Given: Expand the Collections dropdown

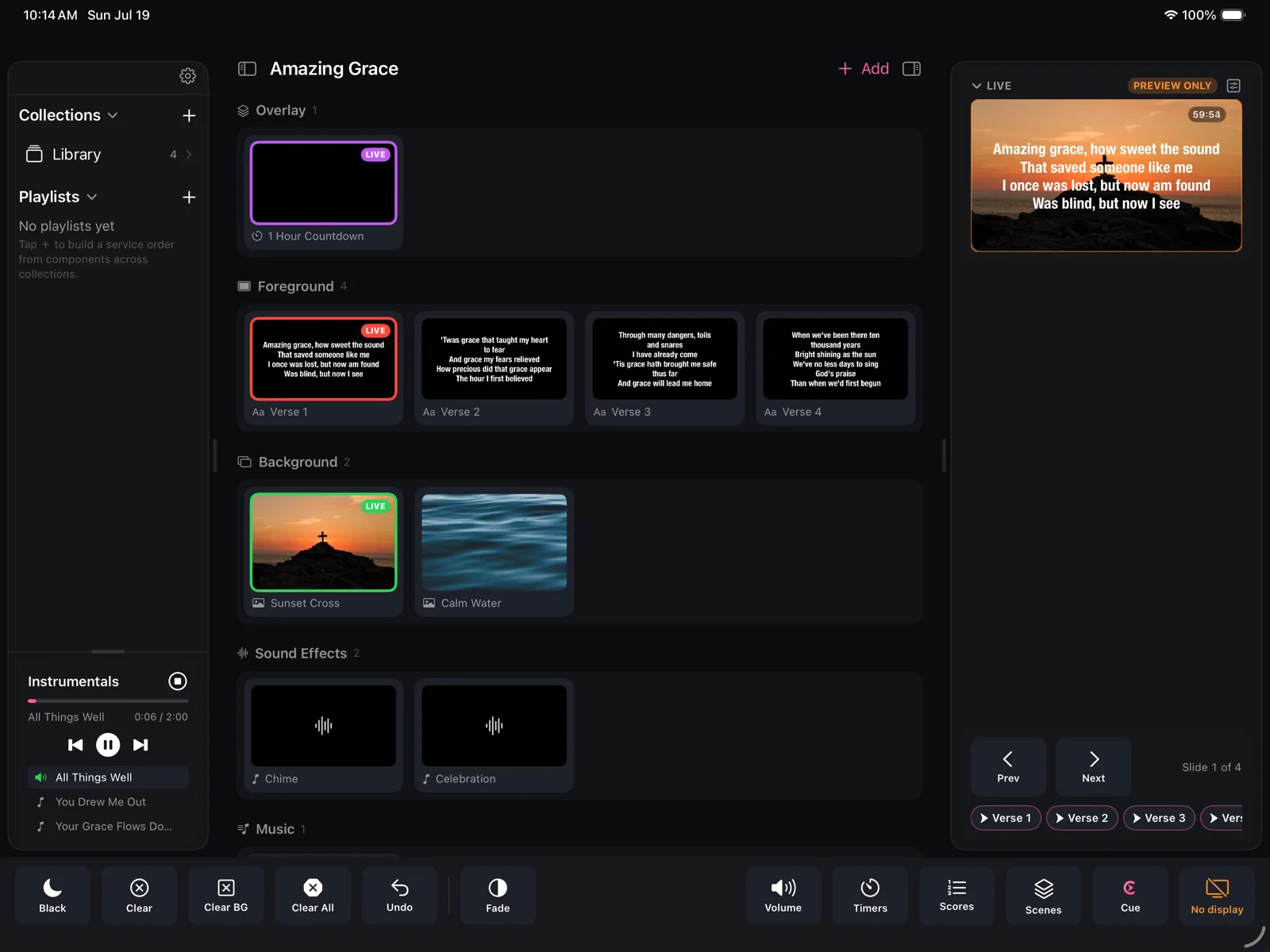Looking at the screenshot, I should 68,115.
